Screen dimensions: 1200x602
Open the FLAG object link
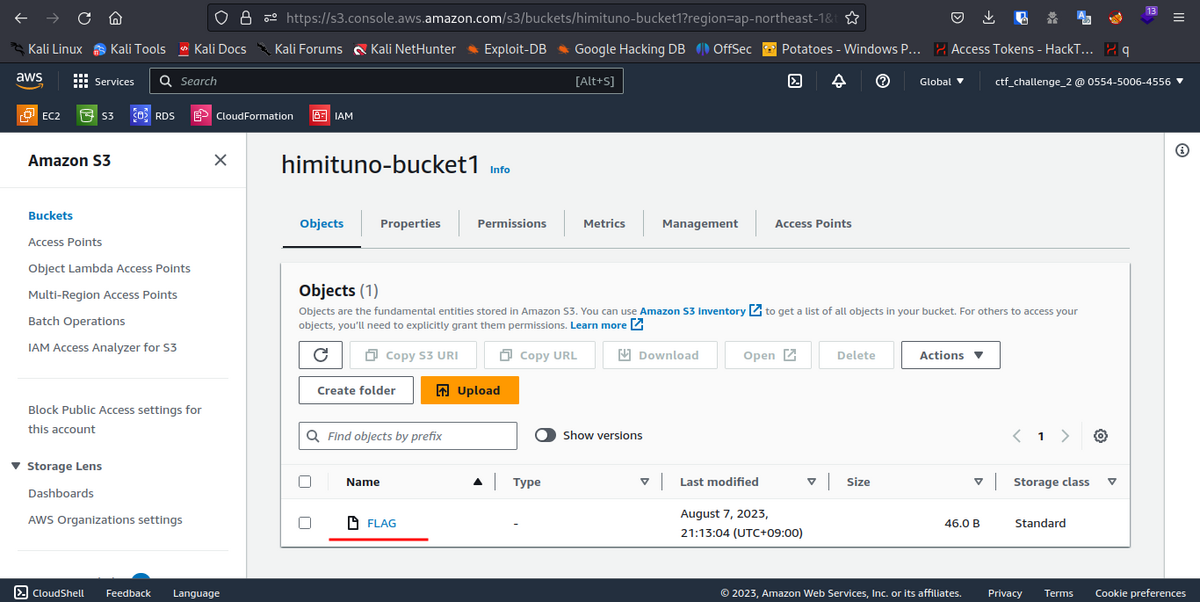382,523
